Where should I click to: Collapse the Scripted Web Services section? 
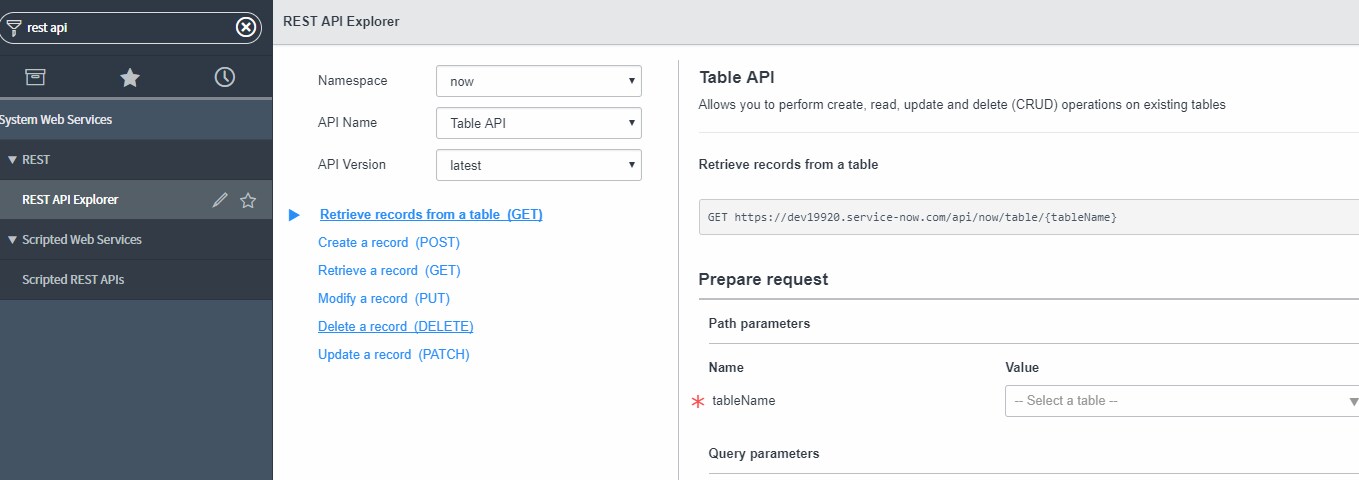click(x=12, y=240)
